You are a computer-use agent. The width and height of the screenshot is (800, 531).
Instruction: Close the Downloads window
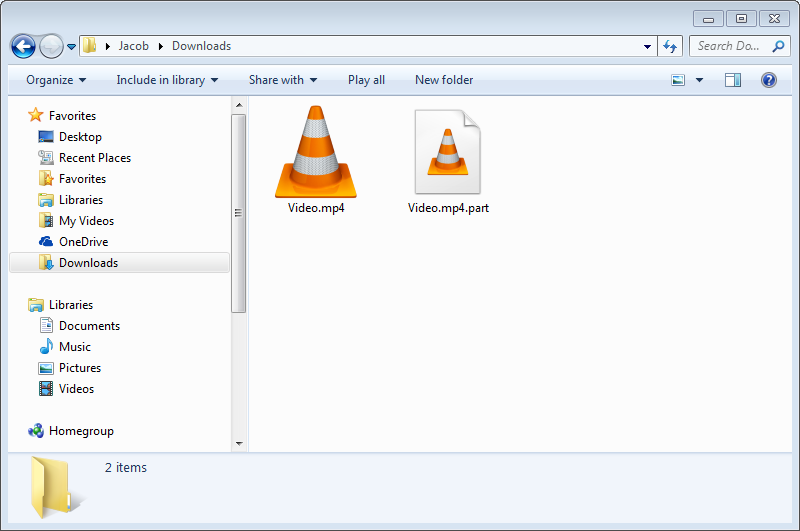tap(774, 19)
